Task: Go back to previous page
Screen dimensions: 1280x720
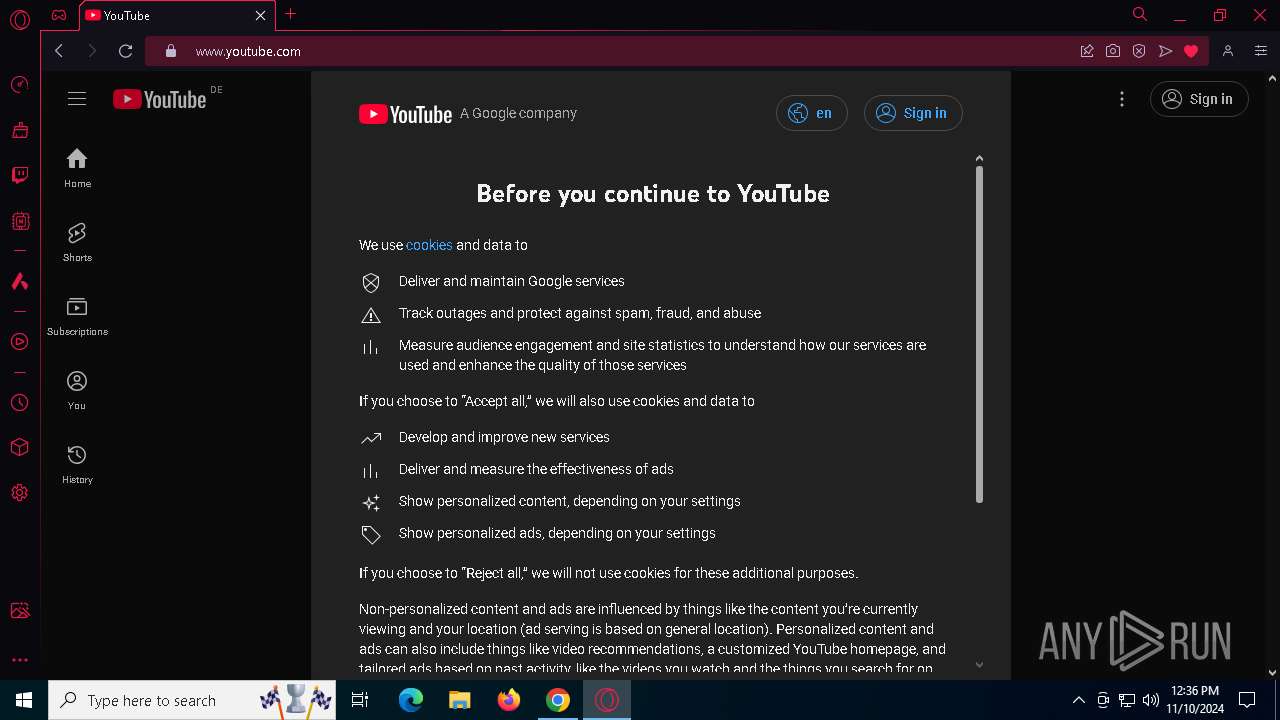Action: 59,51
